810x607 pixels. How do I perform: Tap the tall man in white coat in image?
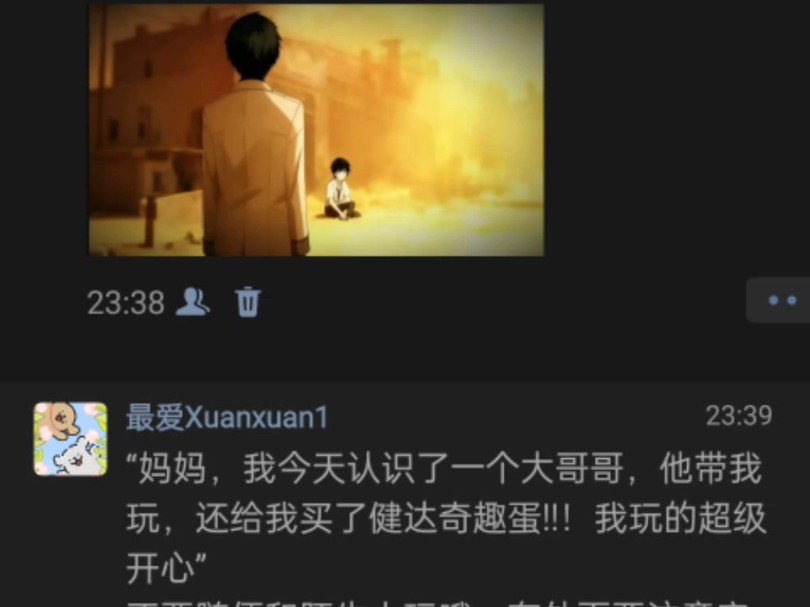pyautogui.click(x=256, y=134)
